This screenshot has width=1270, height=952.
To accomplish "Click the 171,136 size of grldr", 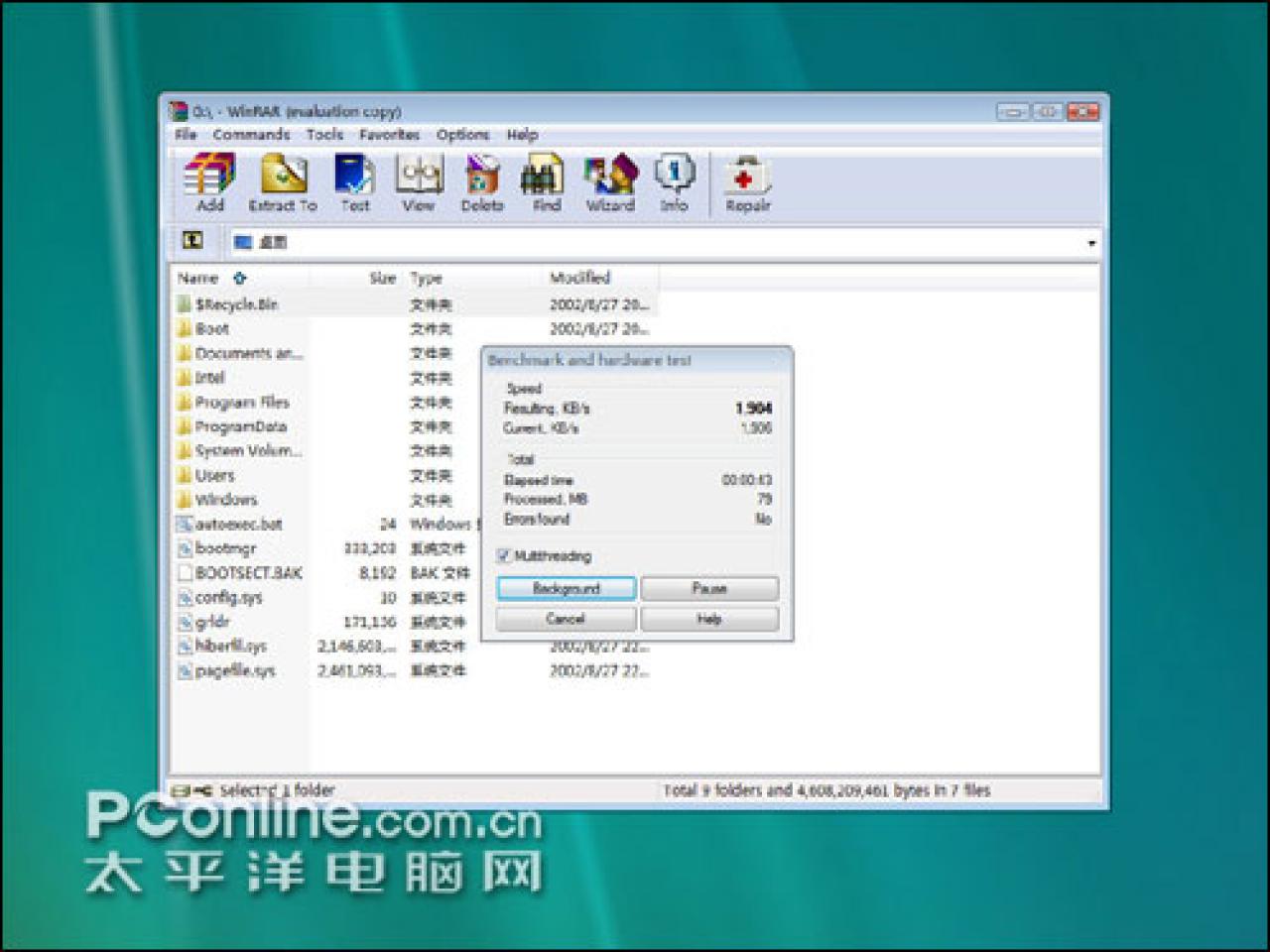I will (x=369, y=622).
